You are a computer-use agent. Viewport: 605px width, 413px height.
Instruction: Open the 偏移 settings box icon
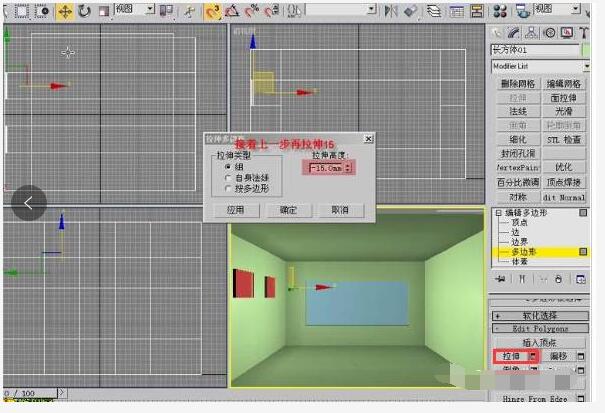pos(581,356)
